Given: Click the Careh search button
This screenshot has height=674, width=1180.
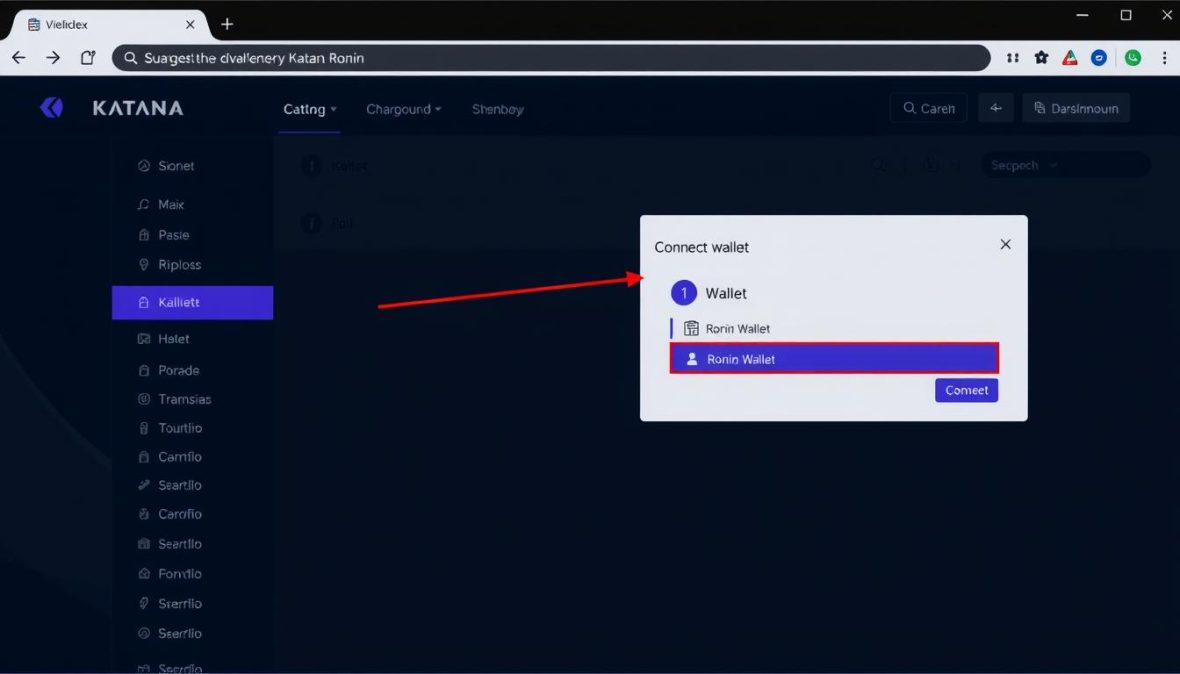Looking at the screenshot, I should pos(929,108).
